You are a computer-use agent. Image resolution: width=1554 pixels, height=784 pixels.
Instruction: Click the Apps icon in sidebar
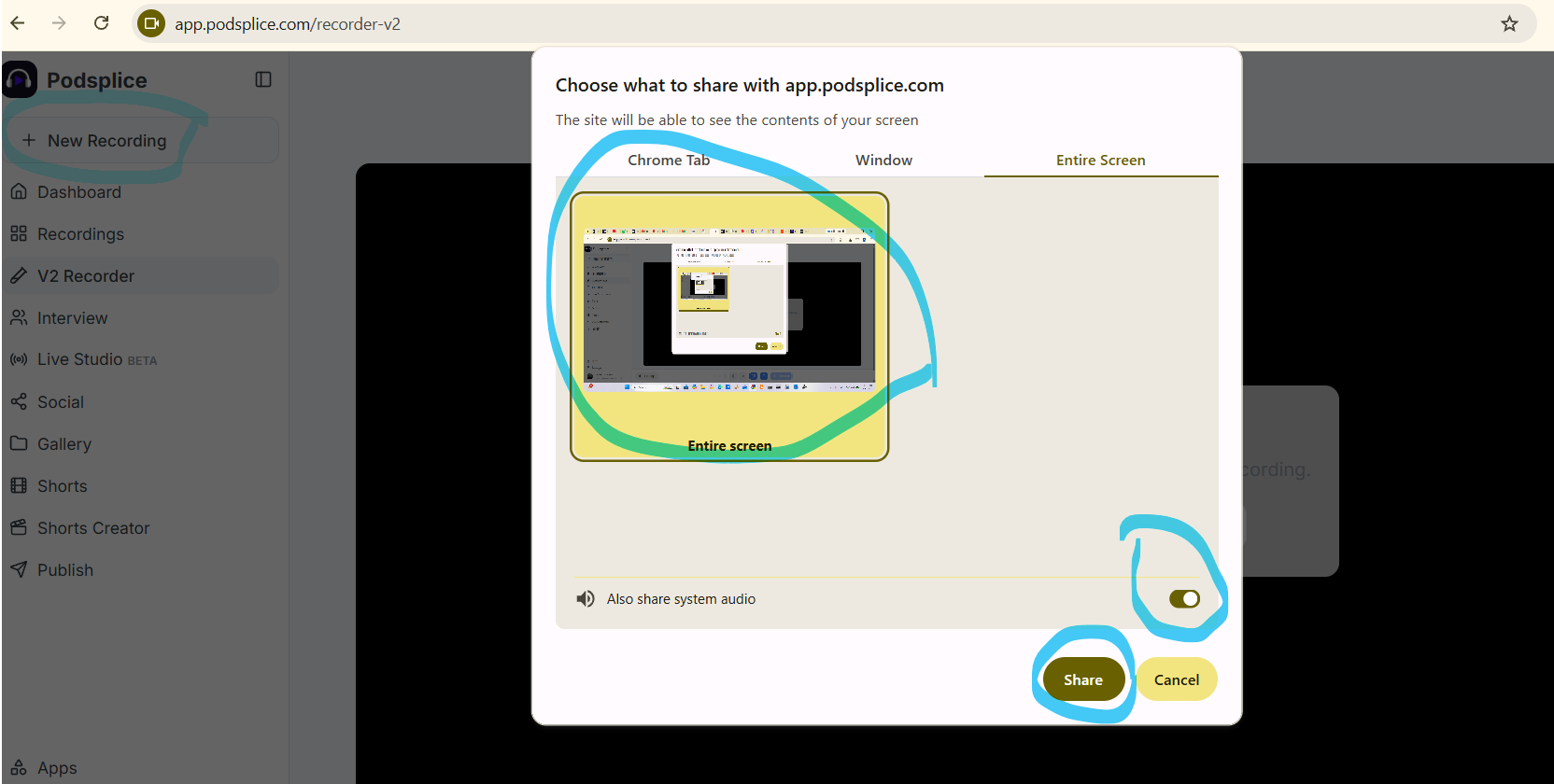click(19, 768)
